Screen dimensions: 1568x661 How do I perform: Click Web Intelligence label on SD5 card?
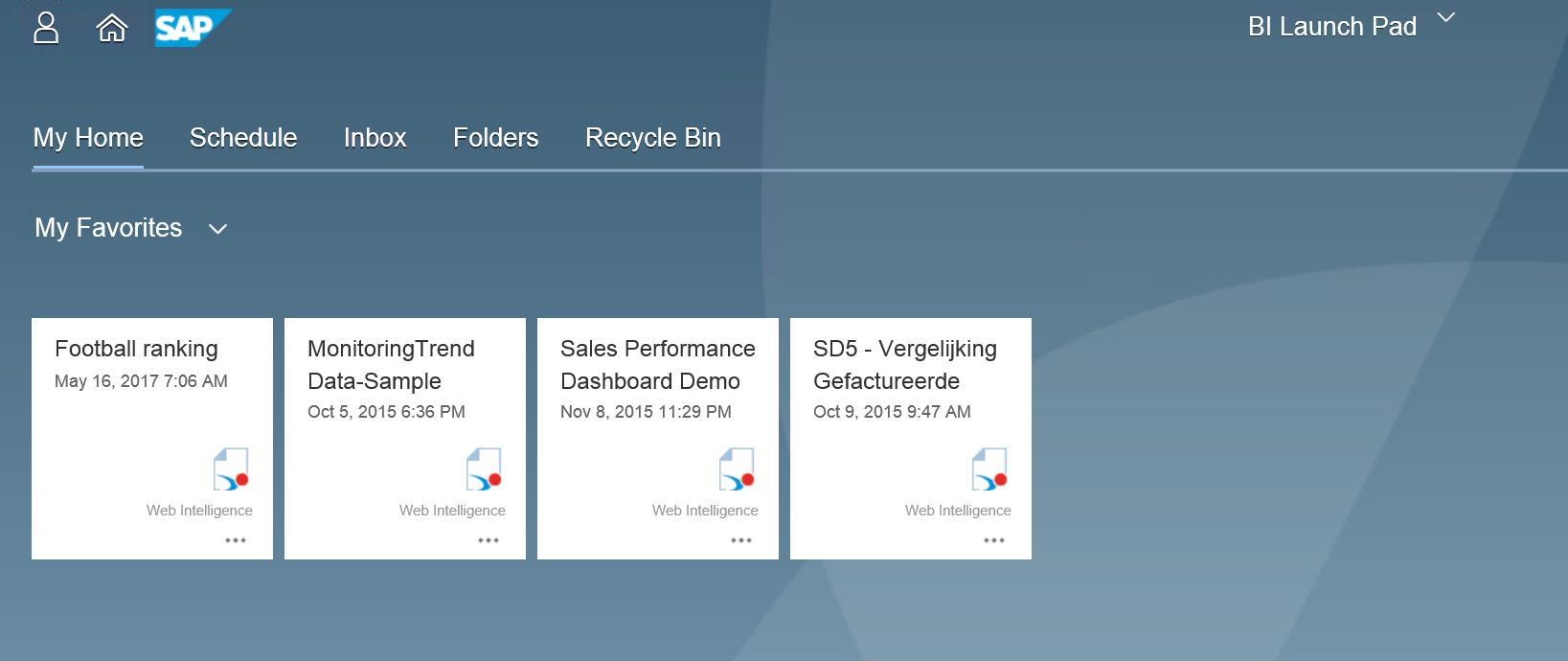point(958,511)
